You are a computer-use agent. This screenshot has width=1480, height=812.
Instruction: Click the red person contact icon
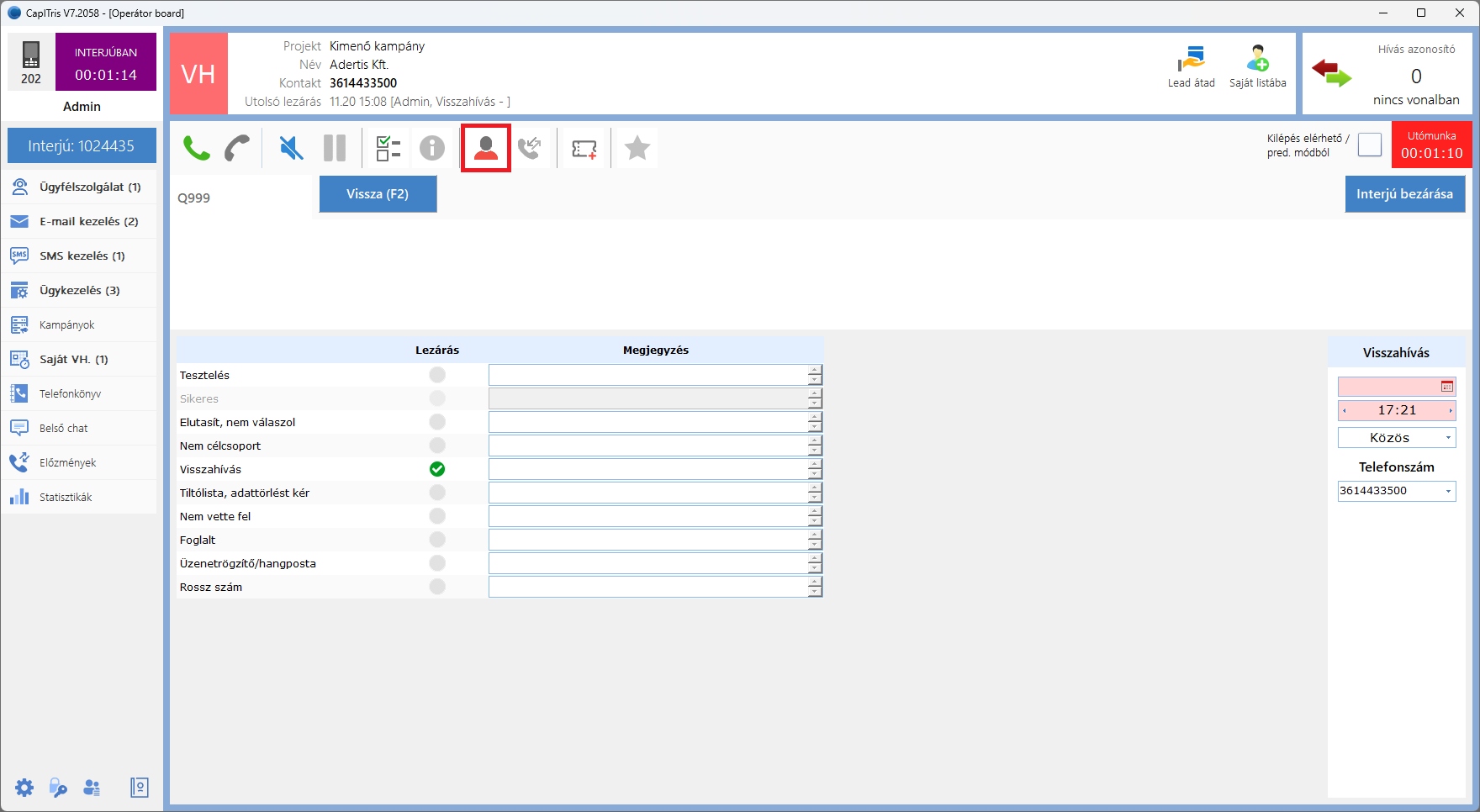[x=485, y=149]
